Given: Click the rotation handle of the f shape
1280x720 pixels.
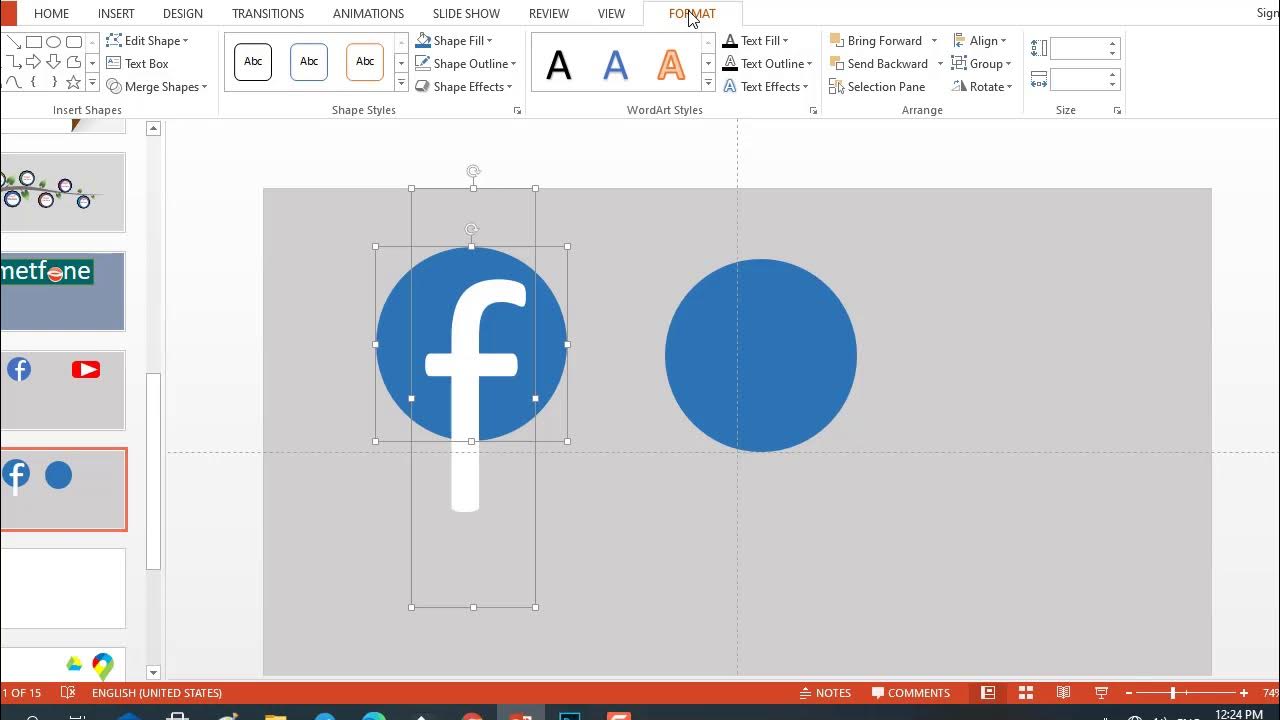Looking at the screenshot, I should (473, 171).
